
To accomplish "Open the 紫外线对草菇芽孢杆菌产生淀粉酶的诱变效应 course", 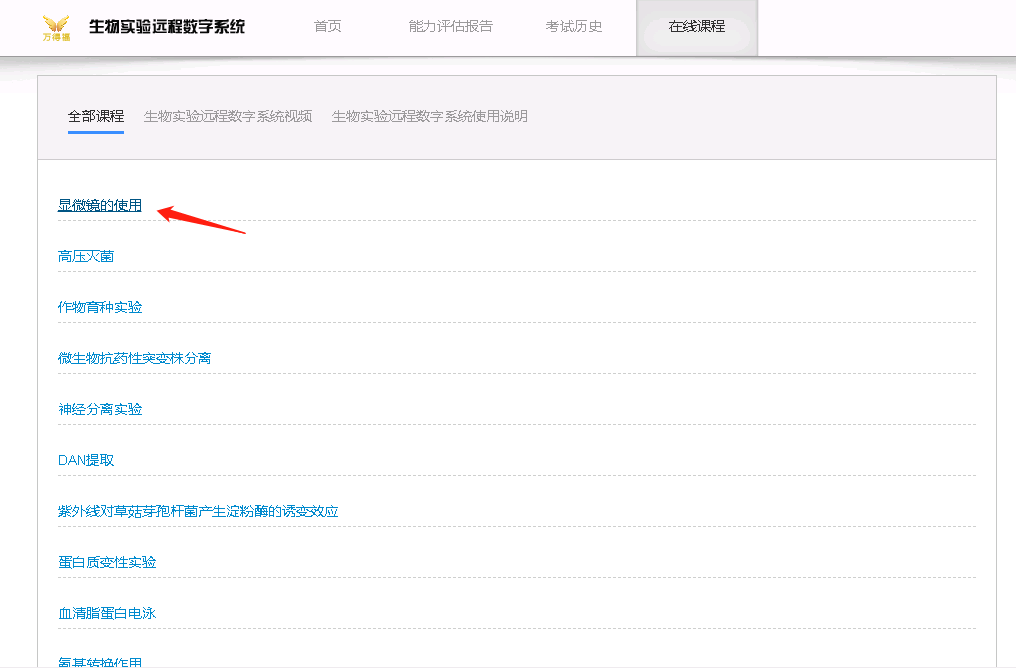I will [x=198, y=511].
